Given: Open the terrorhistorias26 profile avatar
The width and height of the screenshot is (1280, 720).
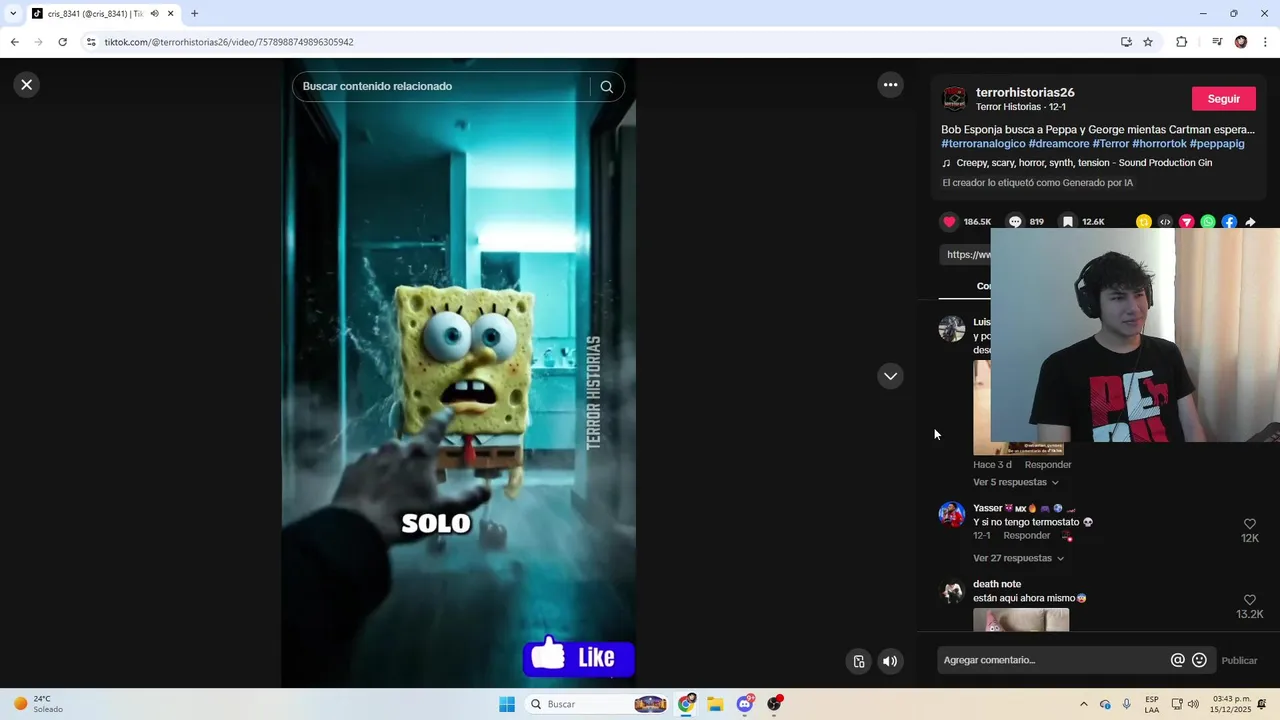Looking at the screenshot, I should (955, 99).
